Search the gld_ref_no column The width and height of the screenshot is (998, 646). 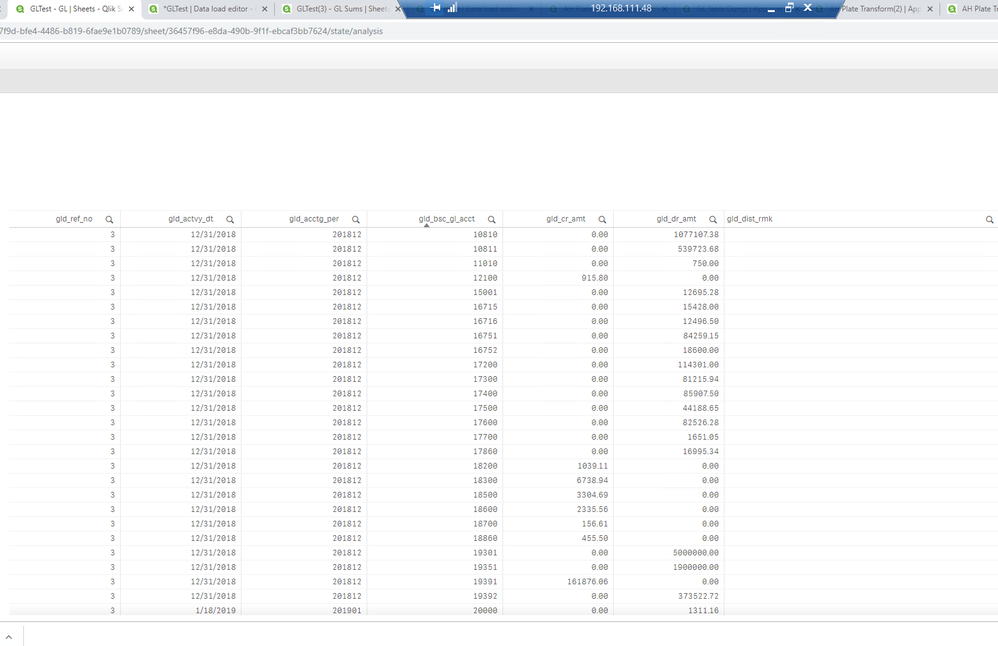109,220
